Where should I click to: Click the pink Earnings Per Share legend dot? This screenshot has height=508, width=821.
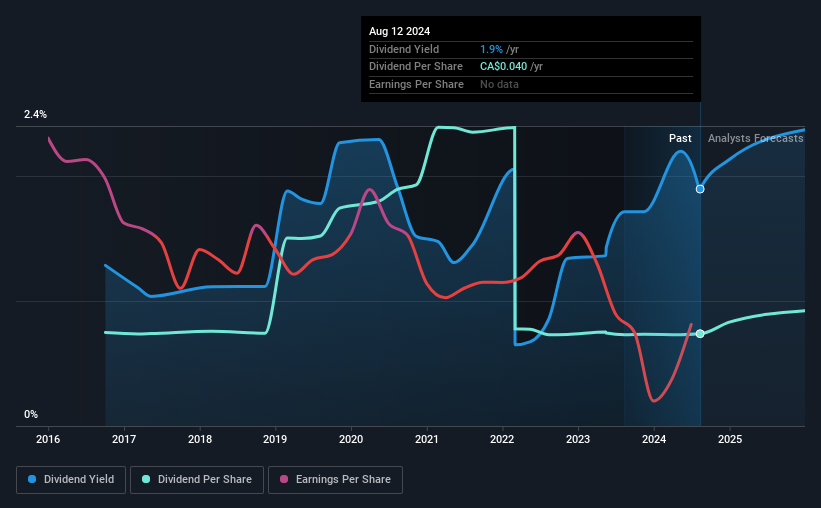284,479
